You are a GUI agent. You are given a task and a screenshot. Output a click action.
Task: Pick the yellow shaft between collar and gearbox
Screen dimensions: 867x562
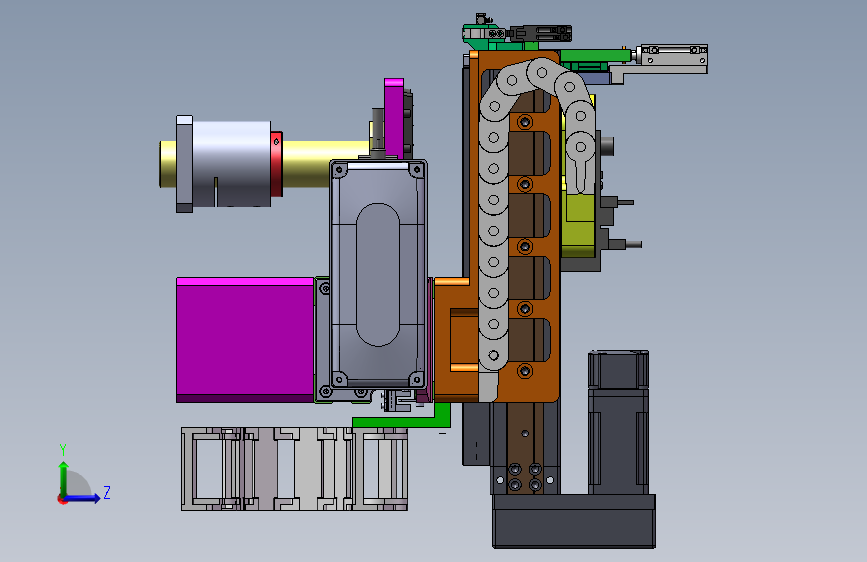click(x=326, y=164)
